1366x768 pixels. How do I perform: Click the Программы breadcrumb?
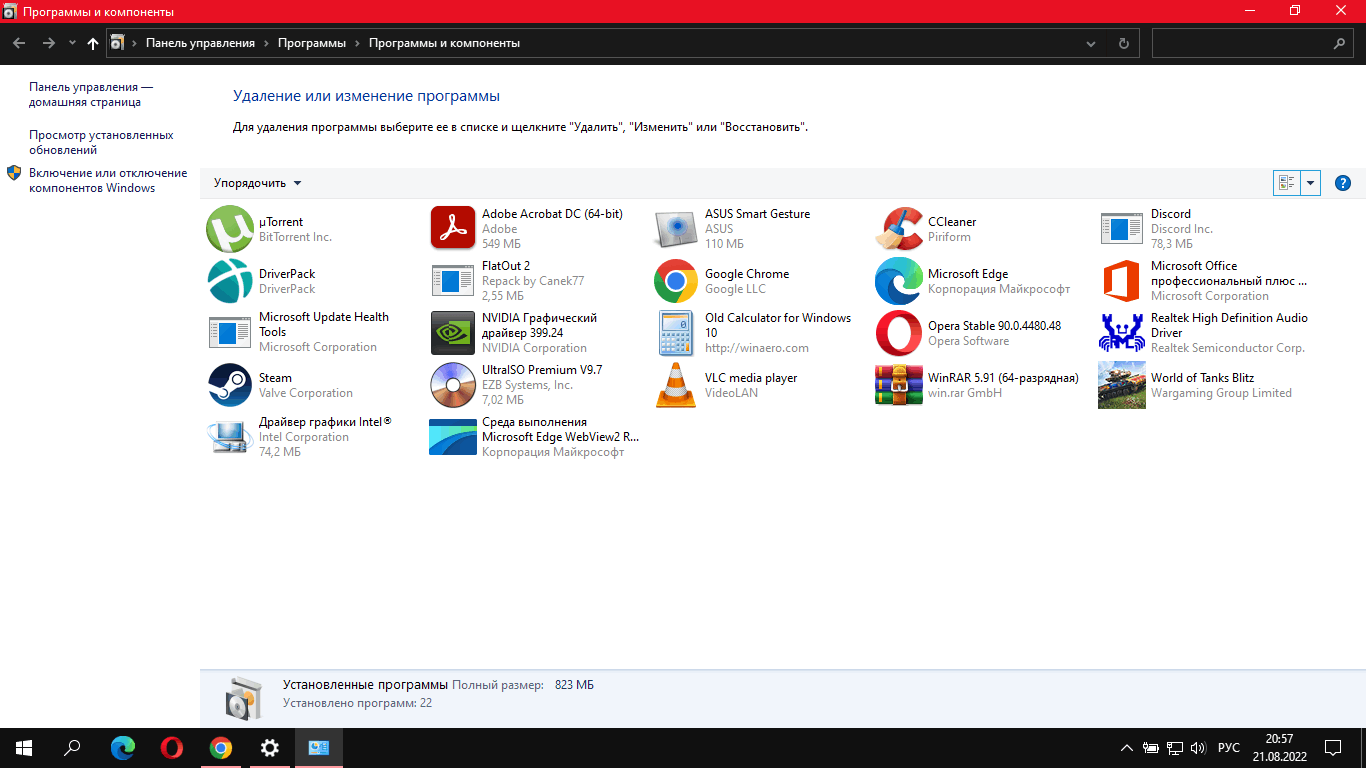tap(312, 43)
